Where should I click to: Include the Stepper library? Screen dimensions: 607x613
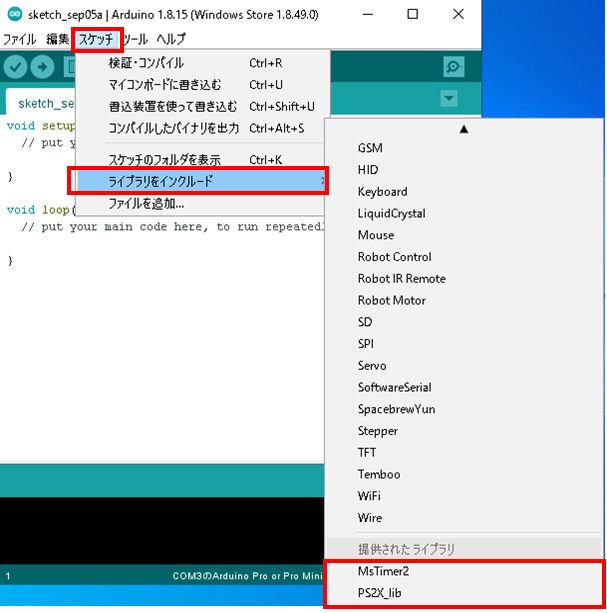point(464,431)
